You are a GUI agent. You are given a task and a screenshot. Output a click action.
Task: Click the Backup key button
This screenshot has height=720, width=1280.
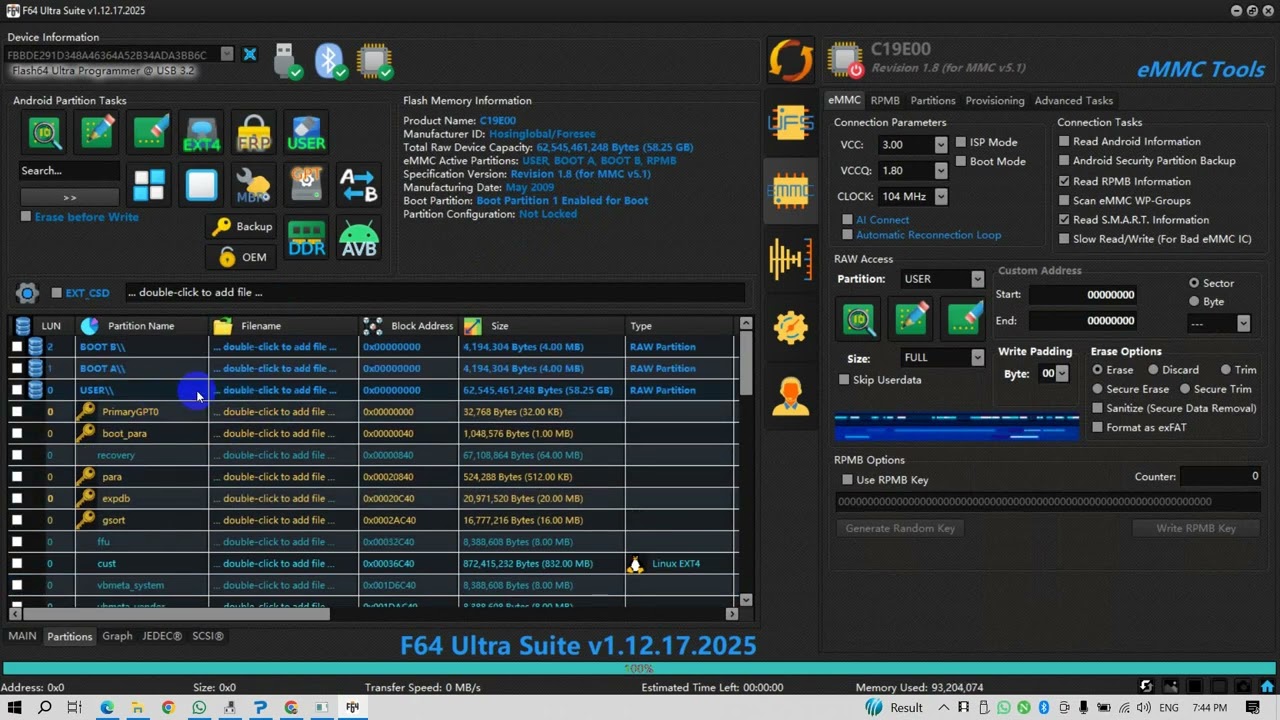point(241,227)
